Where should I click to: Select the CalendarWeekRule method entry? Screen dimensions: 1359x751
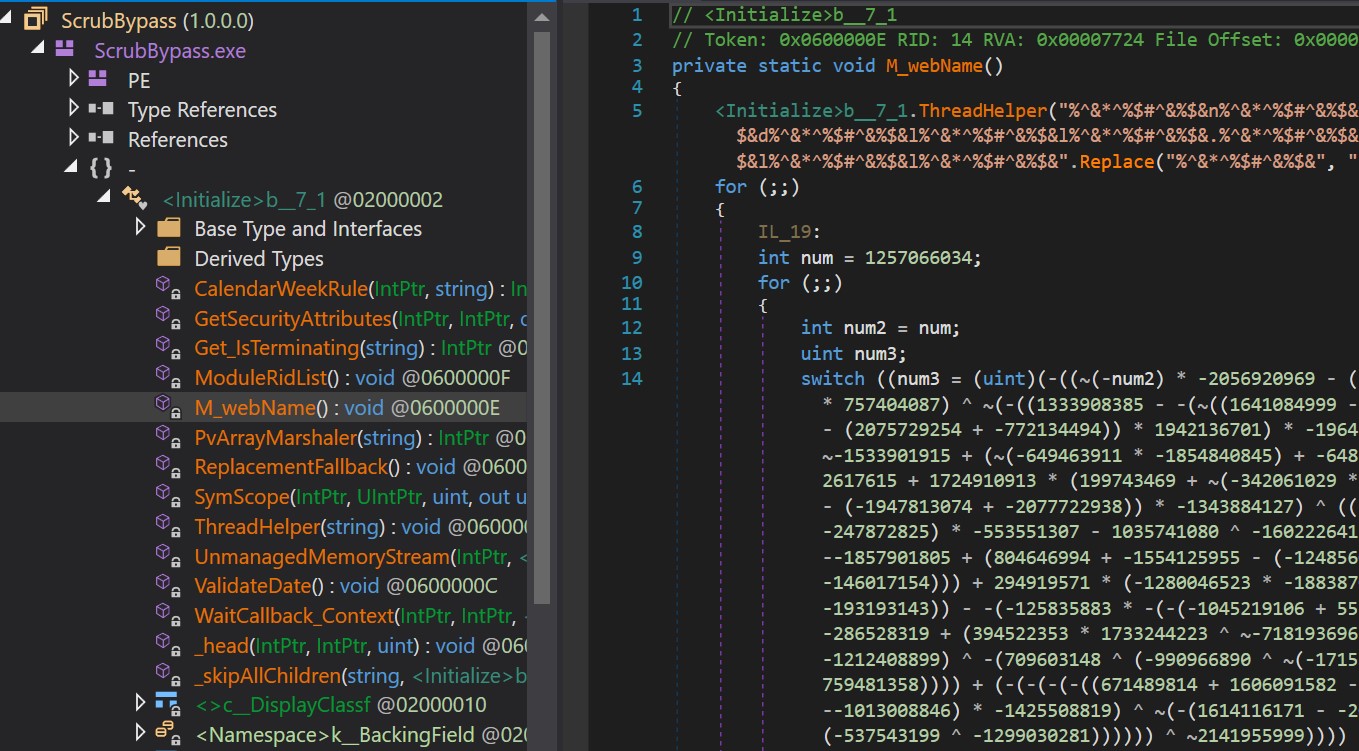pyautogui.click(x=360, y=289)
